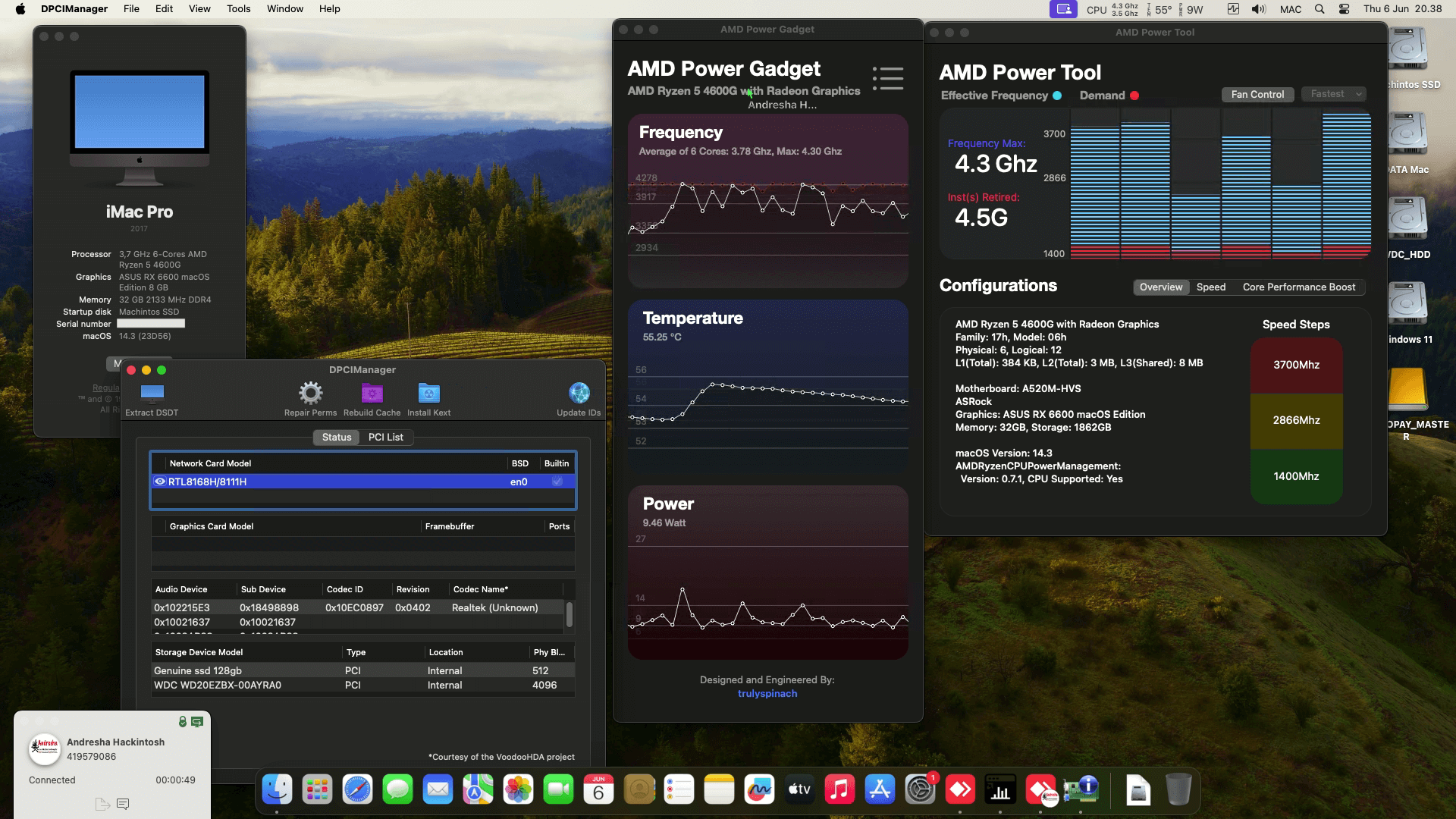Open Spotlight search in the menu bar
Viewport: 1456px width, 819px height.
[x=1319, y=9]
